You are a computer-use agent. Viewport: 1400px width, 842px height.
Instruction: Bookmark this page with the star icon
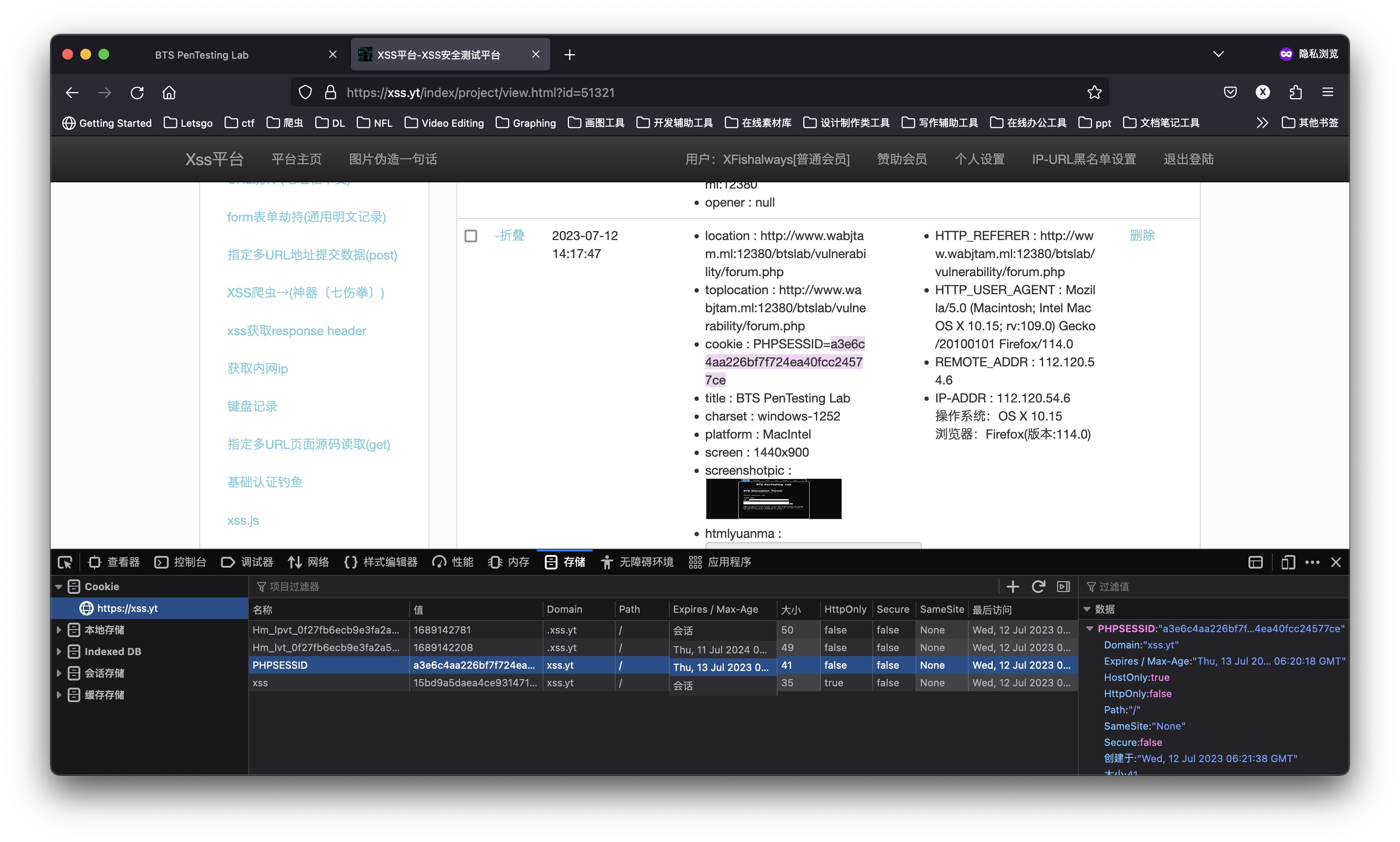(1094, 92)
